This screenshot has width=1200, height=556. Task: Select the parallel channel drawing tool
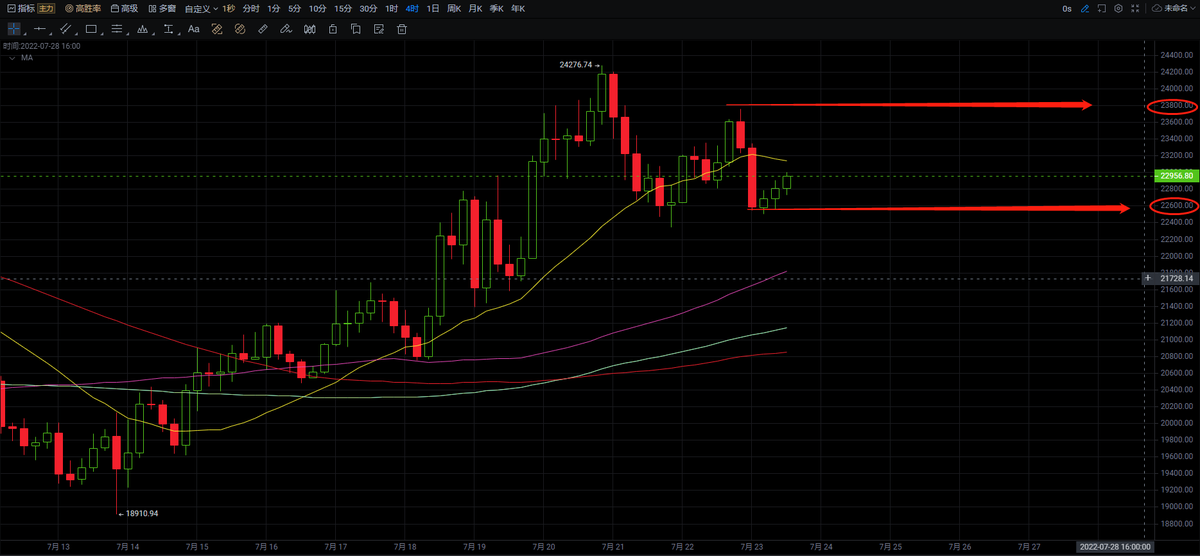tap(65, 29)
